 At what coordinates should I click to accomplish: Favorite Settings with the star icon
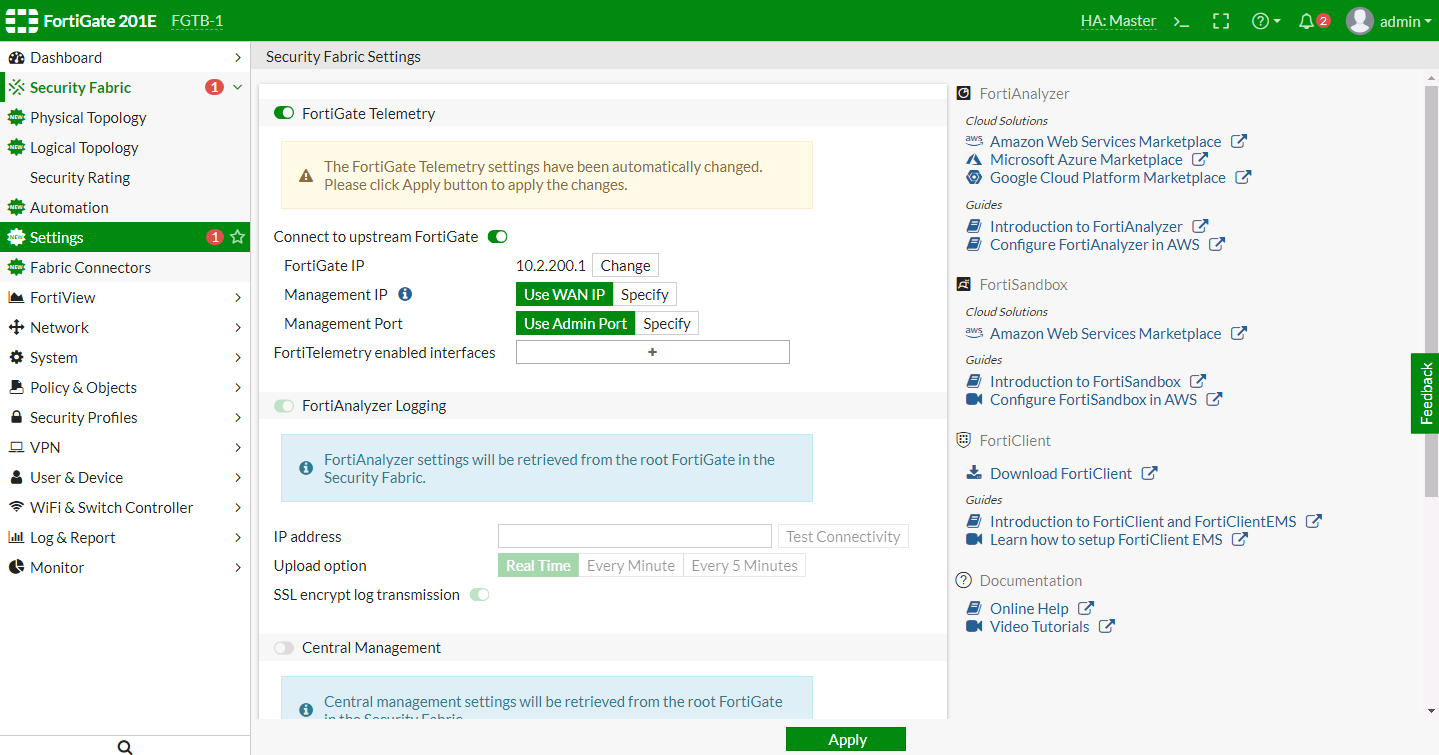point(238,238)
